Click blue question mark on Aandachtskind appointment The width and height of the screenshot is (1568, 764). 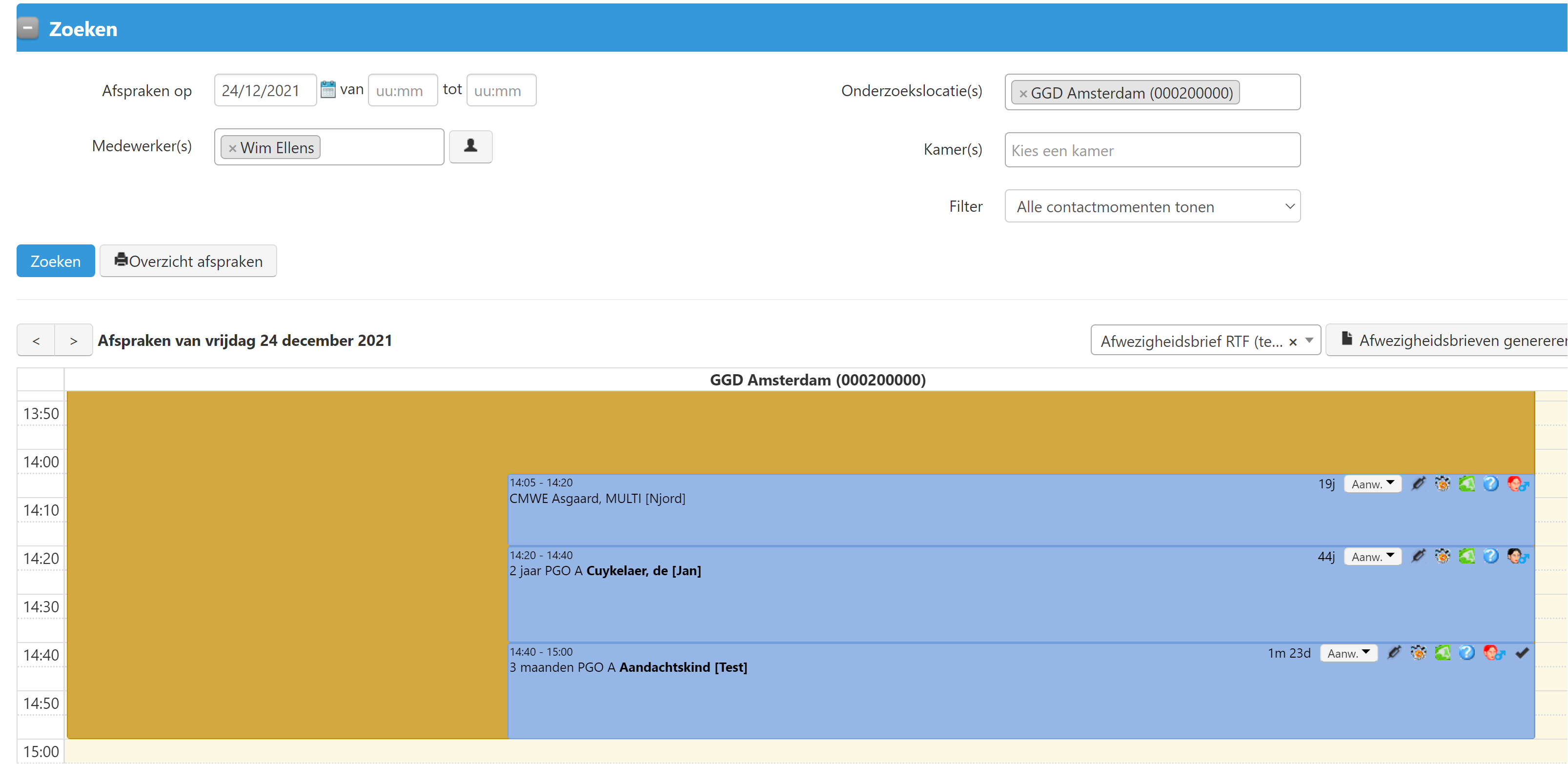1466,653
